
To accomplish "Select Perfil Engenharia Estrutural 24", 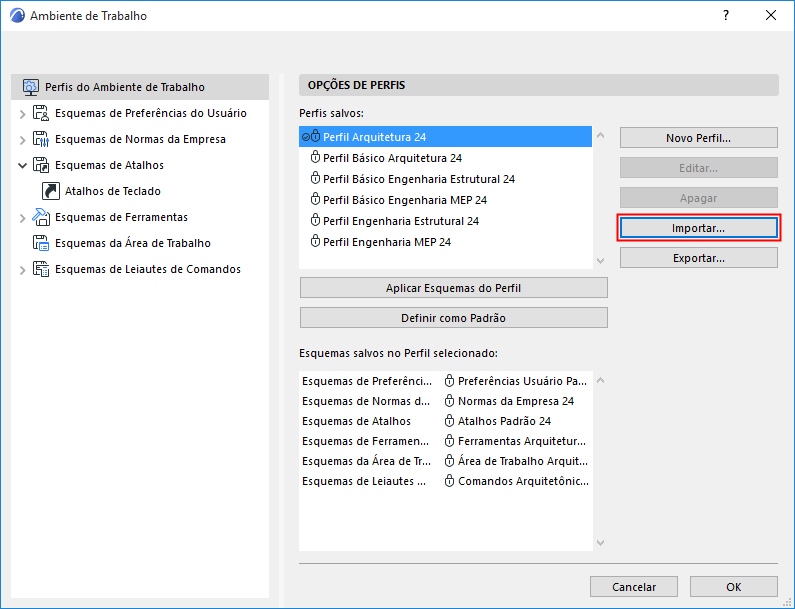I will click(x=445, y=221).
